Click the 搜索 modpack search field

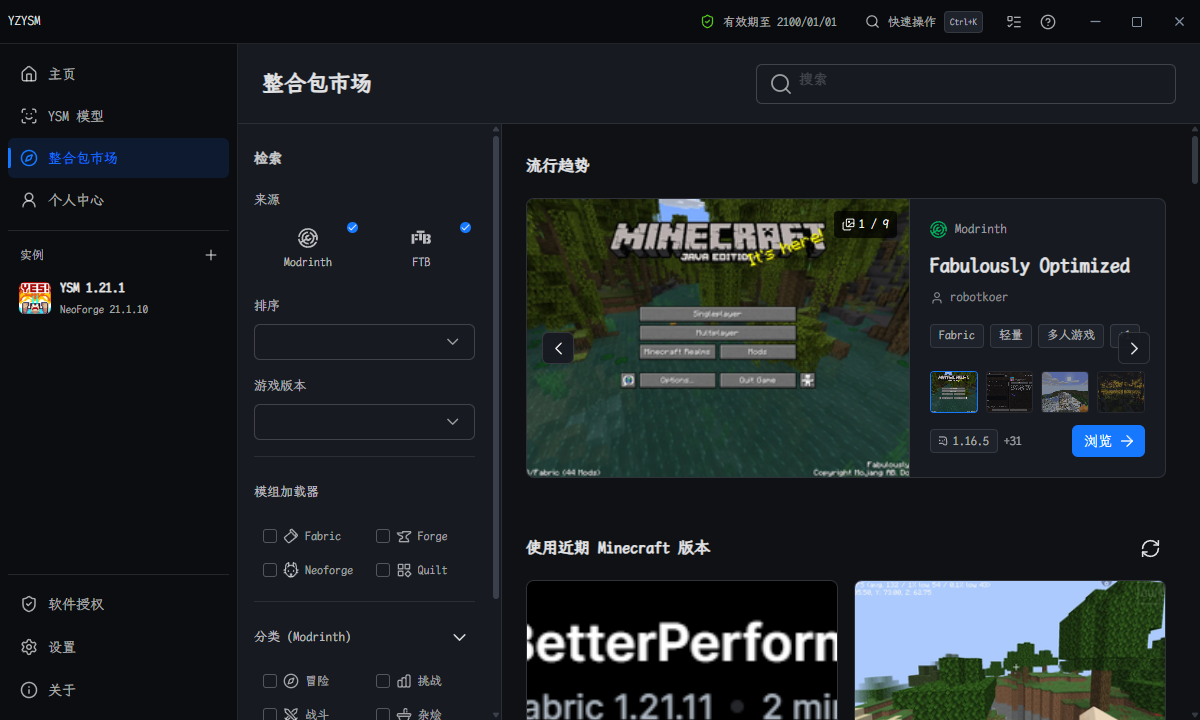point(966,84)
